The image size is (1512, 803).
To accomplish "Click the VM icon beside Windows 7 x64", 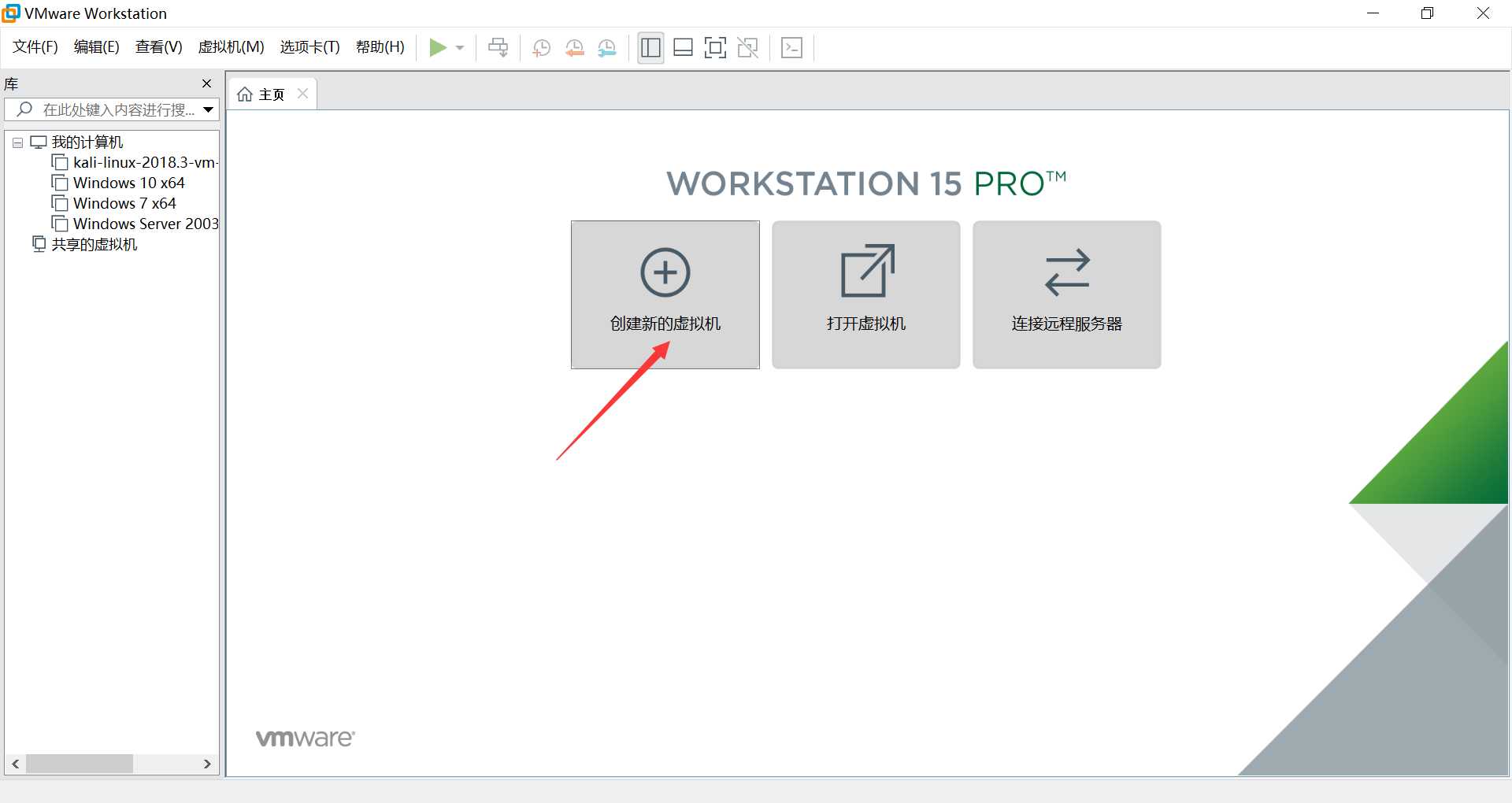I will (60, 203).
